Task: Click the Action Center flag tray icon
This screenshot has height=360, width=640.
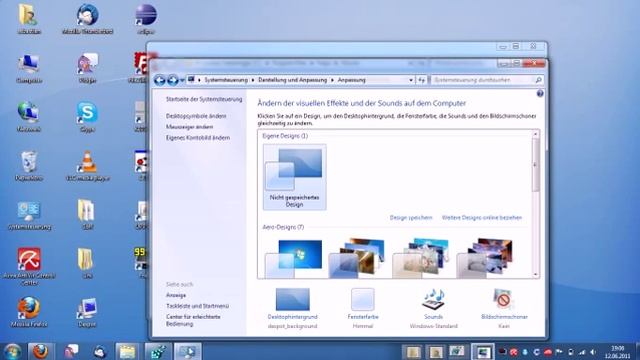Action: point(559,352)
